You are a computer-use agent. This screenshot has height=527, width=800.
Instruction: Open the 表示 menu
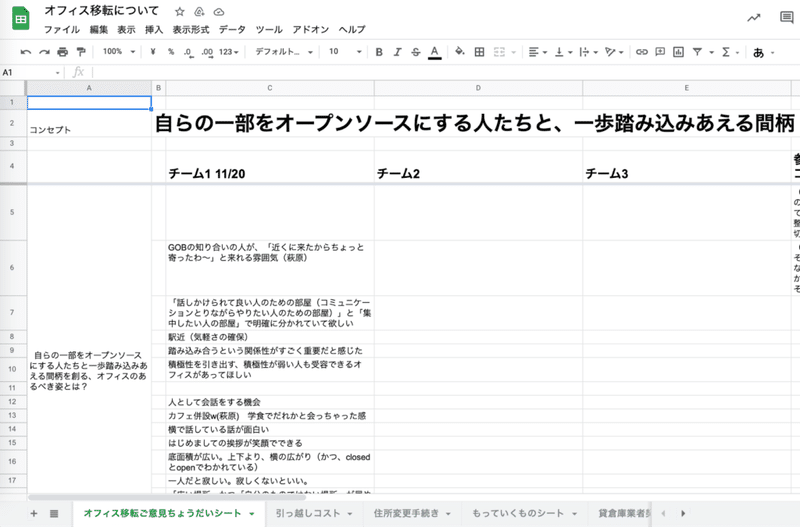pos(126,30)
